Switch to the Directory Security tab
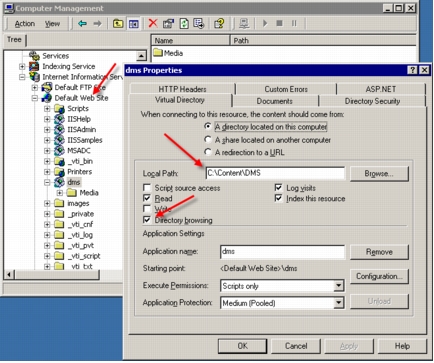Screen dimensions: 434x363 pyautogui.click(x=372, y=101)
